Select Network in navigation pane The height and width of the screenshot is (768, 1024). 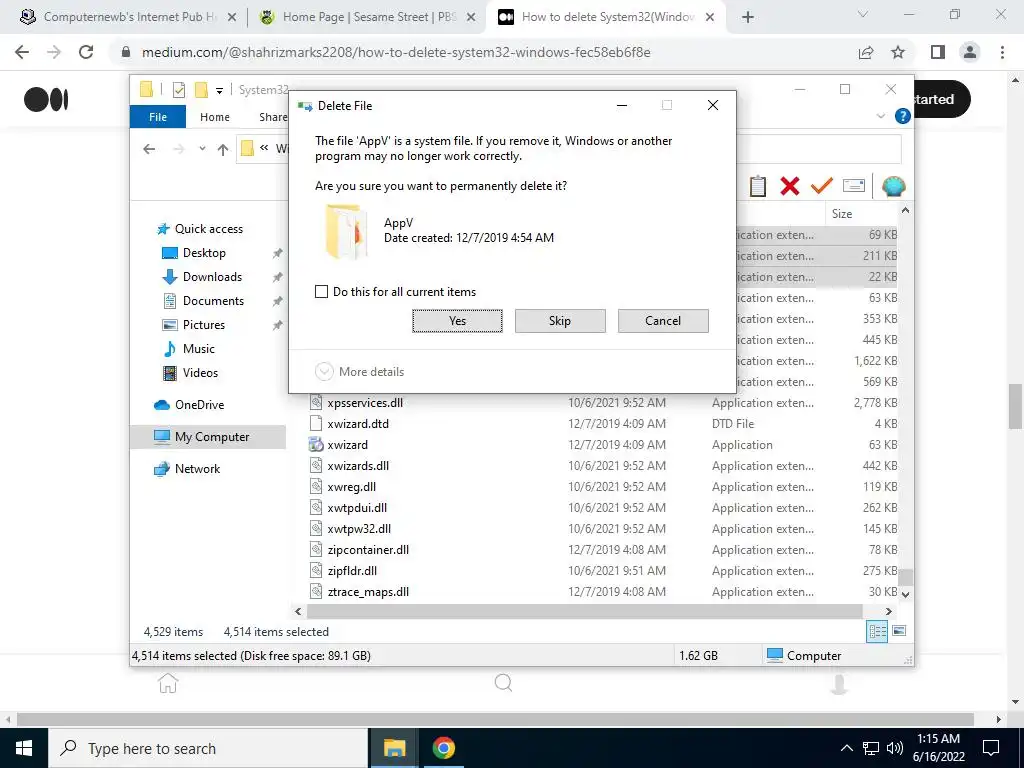197,469
